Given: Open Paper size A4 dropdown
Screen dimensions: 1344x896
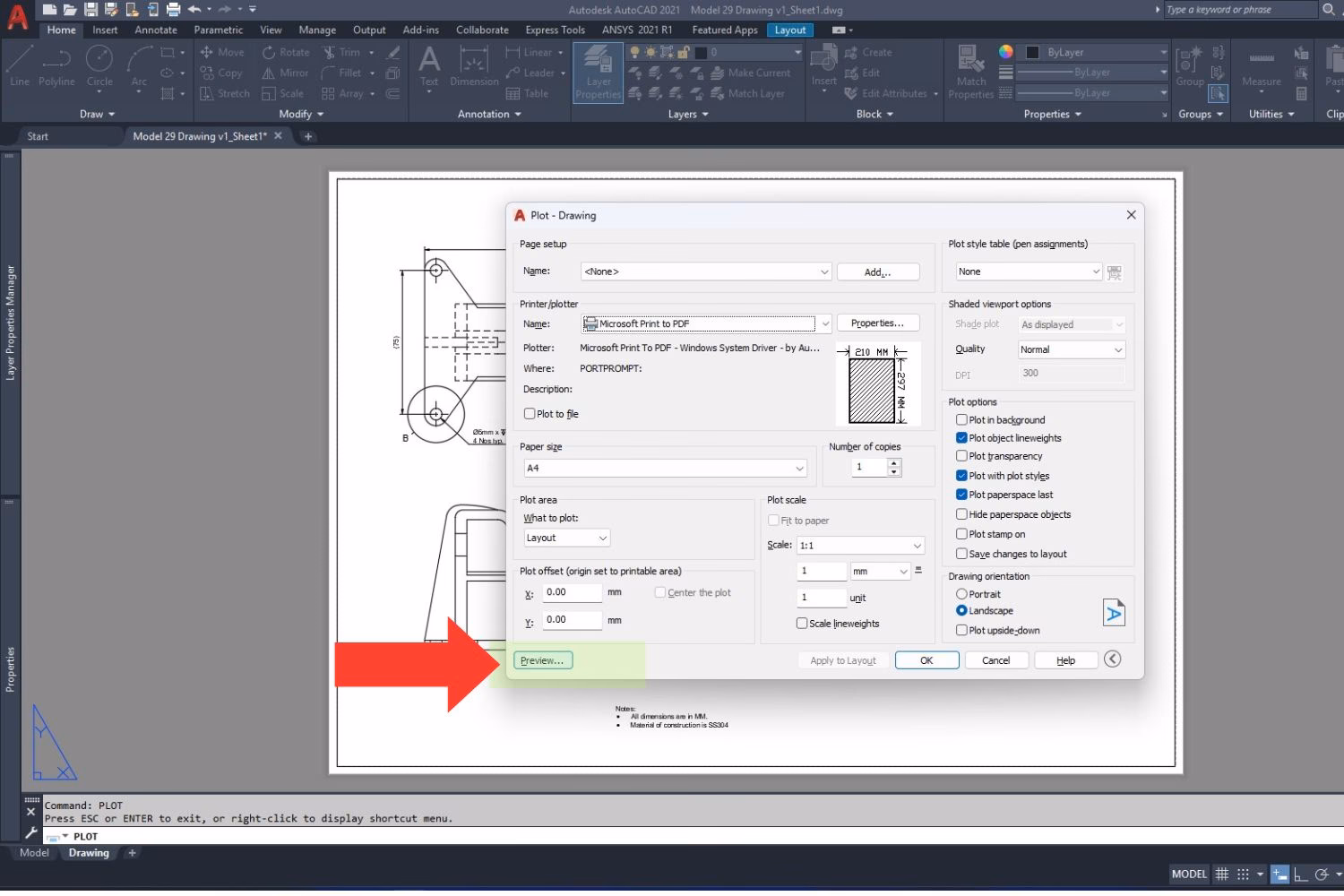Looking at the screenshot, I should [665, 469].
